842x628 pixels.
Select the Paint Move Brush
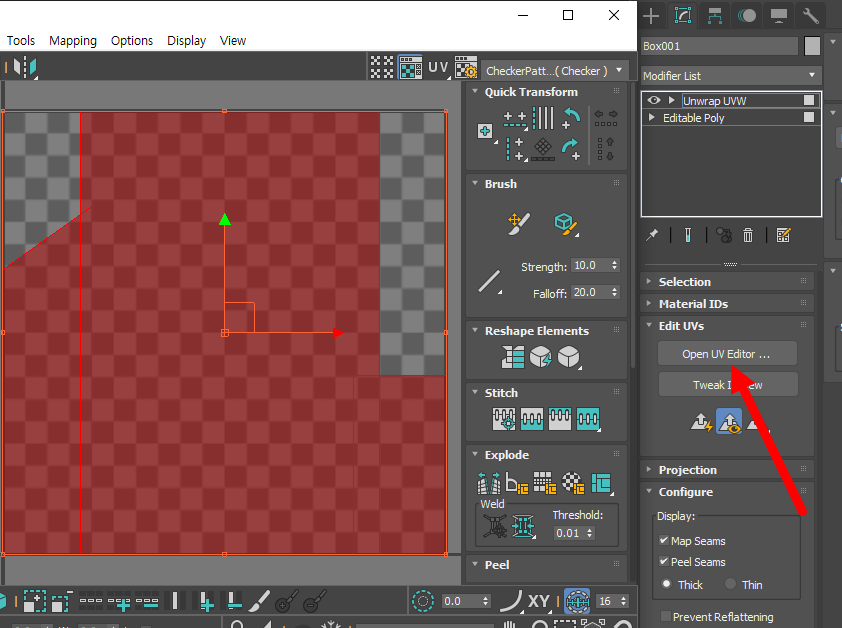(x=518, y=223)
